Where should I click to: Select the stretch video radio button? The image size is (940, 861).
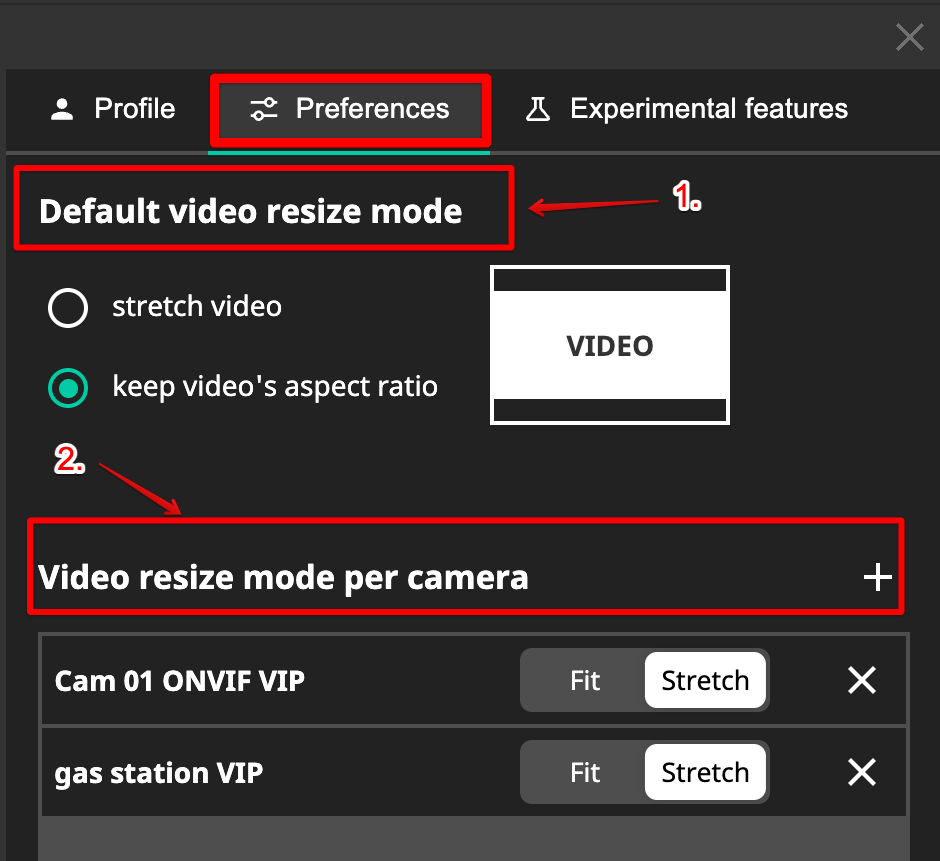click(x=69, y=306)
